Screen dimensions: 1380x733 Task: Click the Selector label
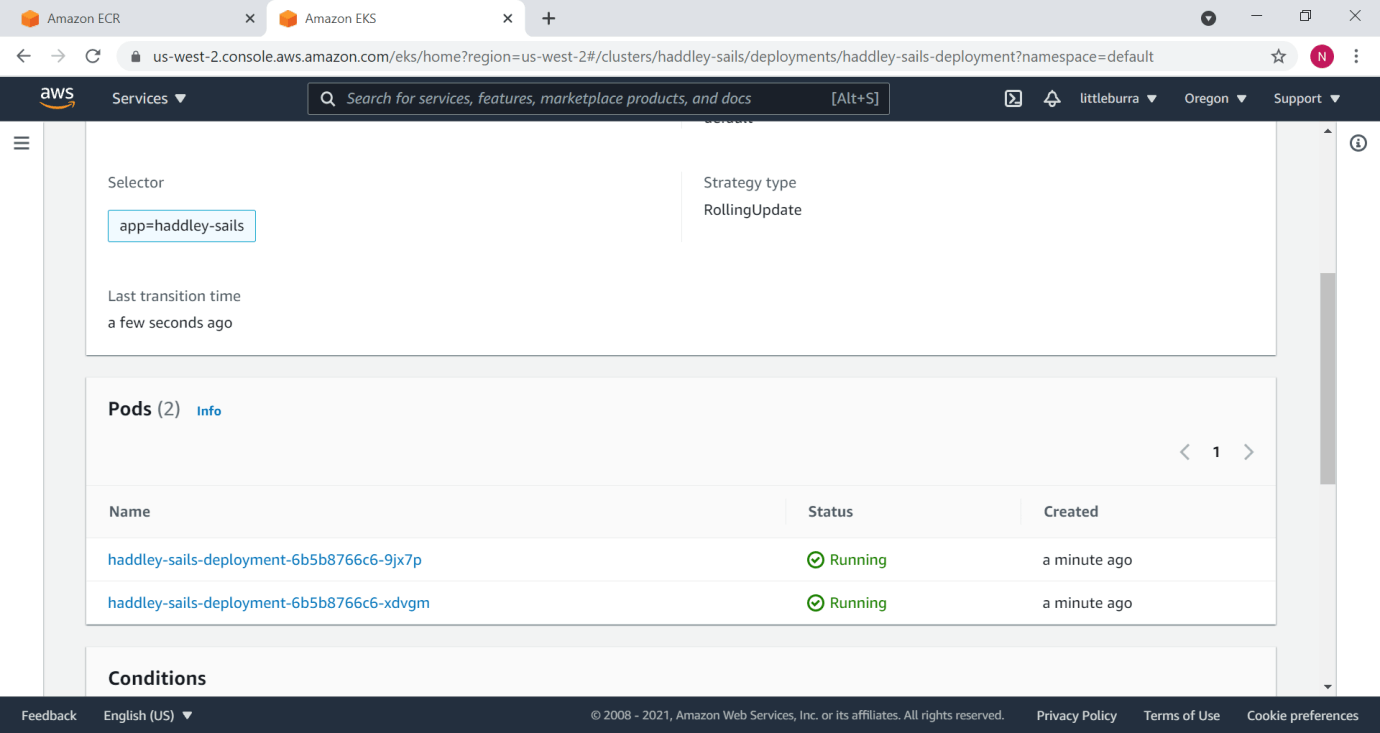[136, 183]
